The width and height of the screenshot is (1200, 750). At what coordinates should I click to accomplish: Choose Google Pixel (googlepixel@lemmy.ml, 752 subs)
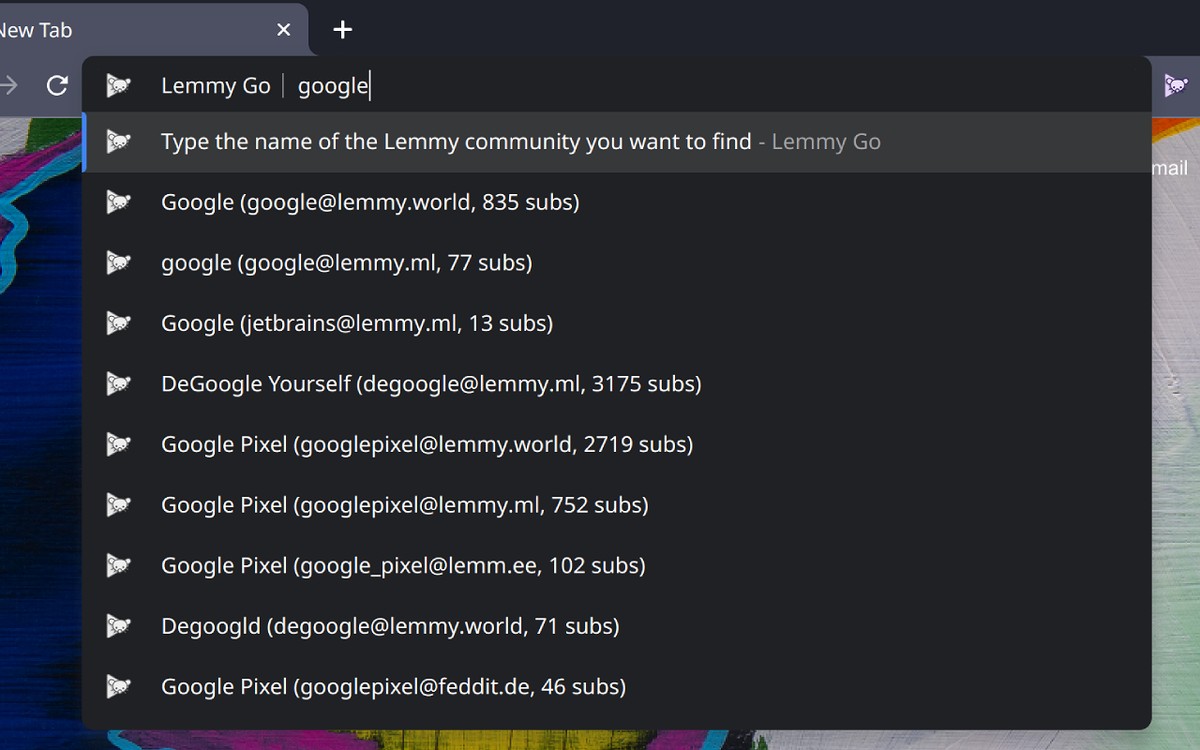(x=405, y=505)
